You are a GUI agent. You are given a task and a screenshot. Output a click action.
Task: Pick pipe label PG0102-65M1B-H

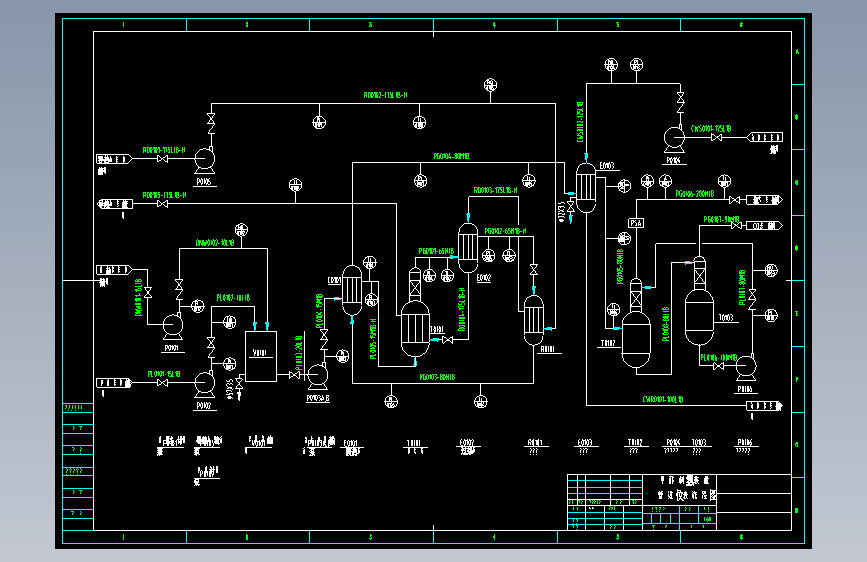pos(505,231)
